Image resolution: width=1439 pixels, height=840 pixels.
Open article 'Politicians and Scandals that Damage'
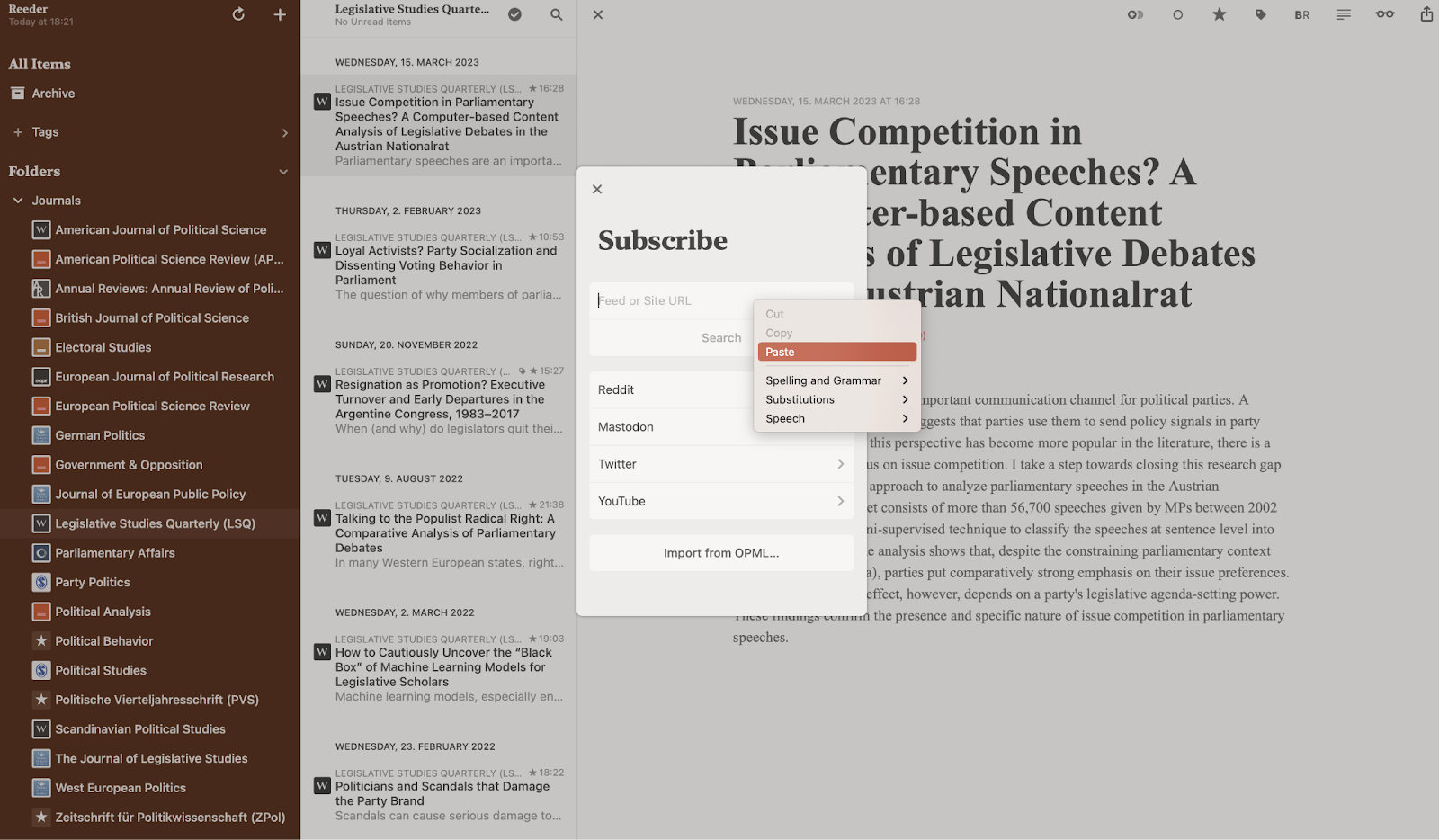click(439, 795)
